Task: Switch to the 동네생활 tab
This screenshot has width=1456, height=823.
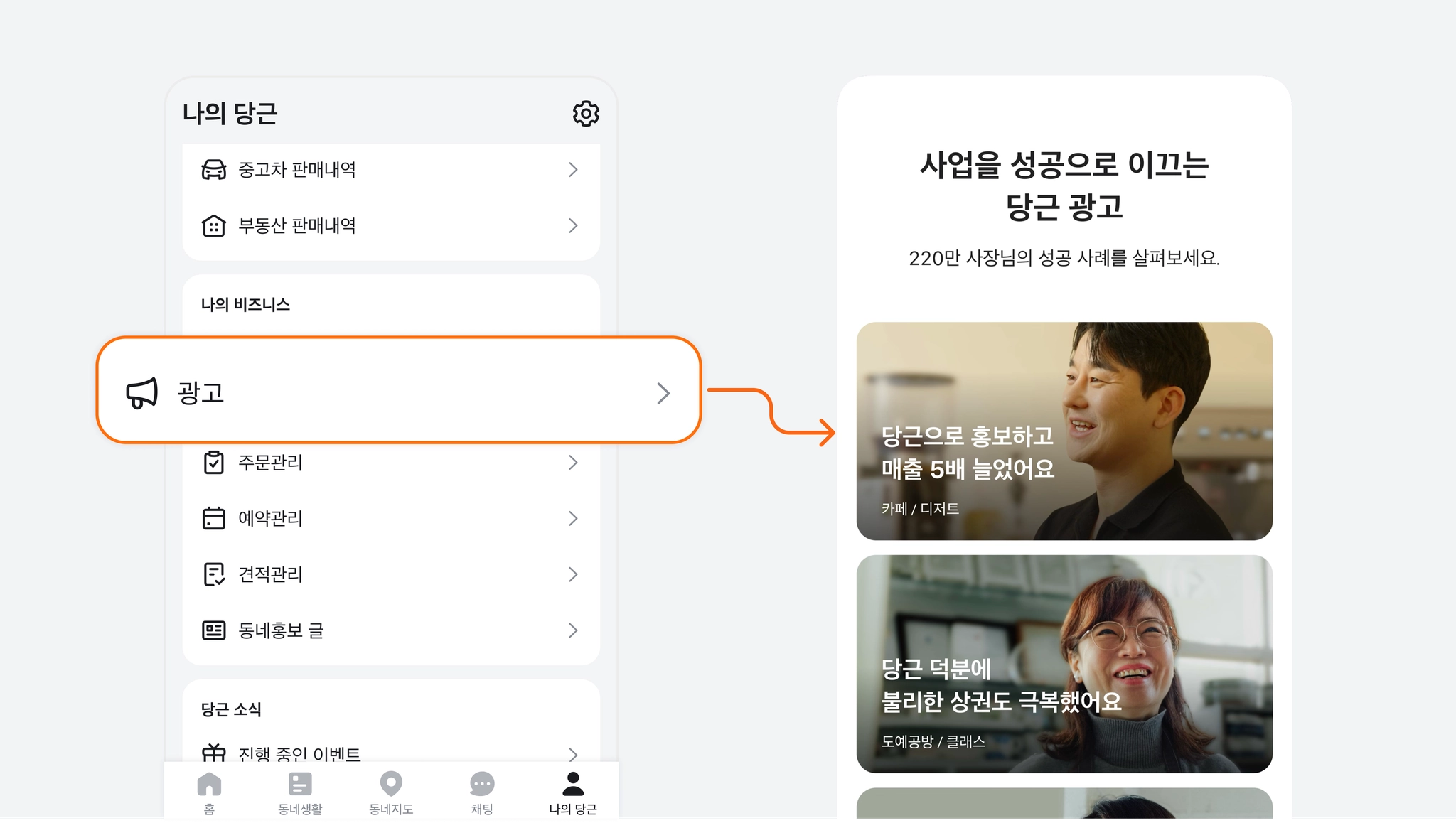Action: point(300,793)
